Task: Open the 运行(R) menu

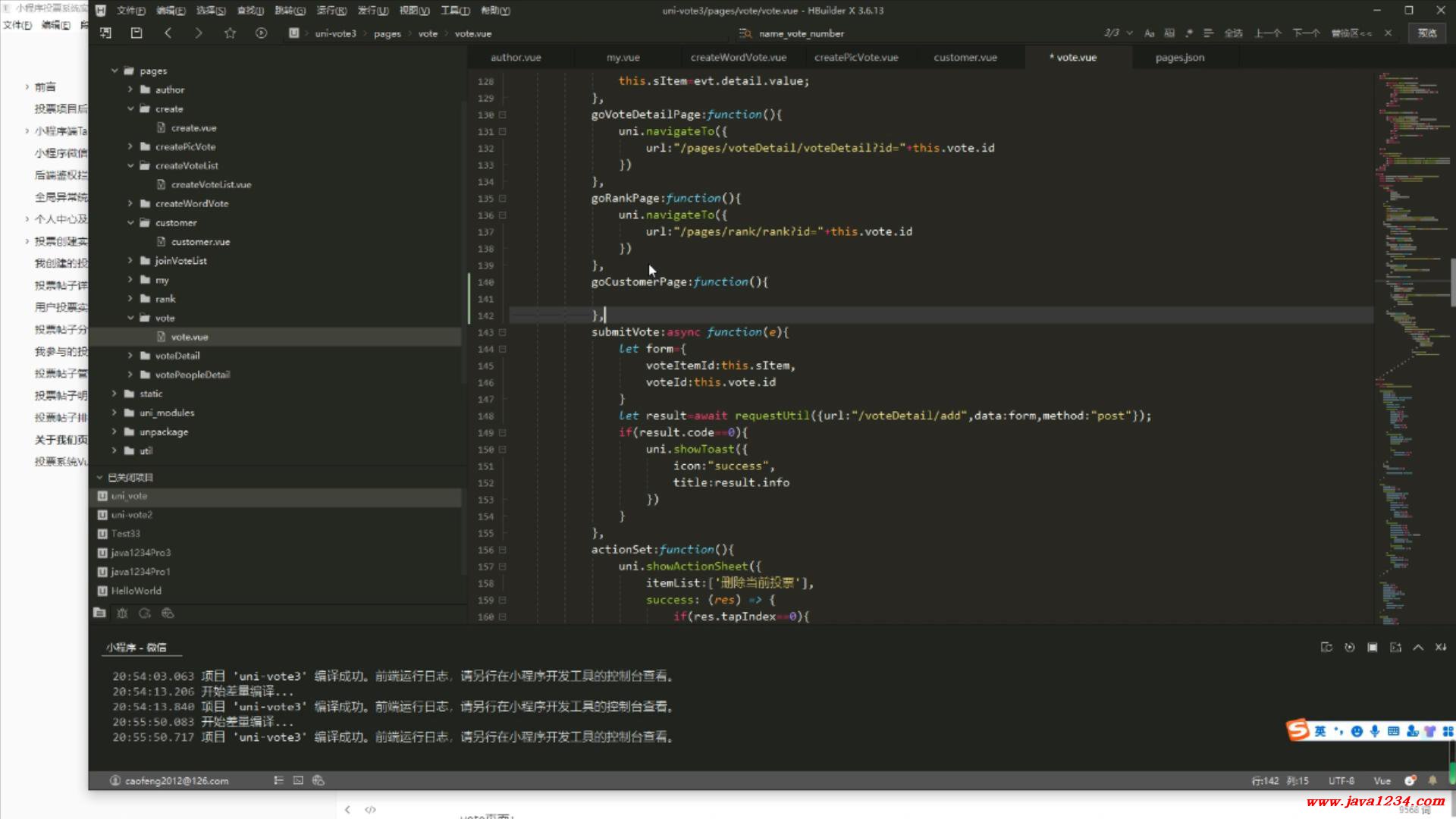Action: (x=331, y=11)
